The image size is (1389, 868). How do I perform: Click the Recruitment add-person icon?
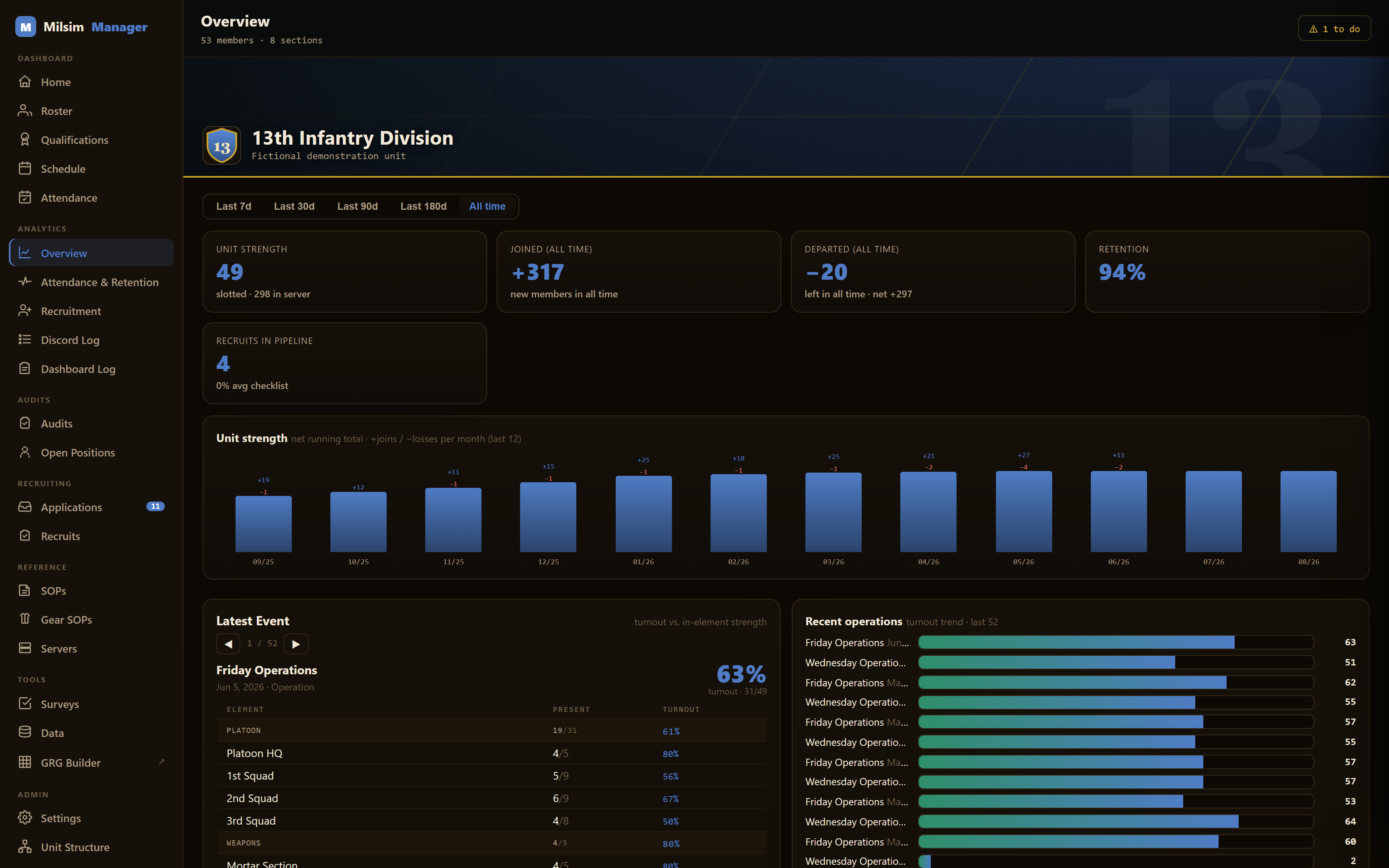25,311
